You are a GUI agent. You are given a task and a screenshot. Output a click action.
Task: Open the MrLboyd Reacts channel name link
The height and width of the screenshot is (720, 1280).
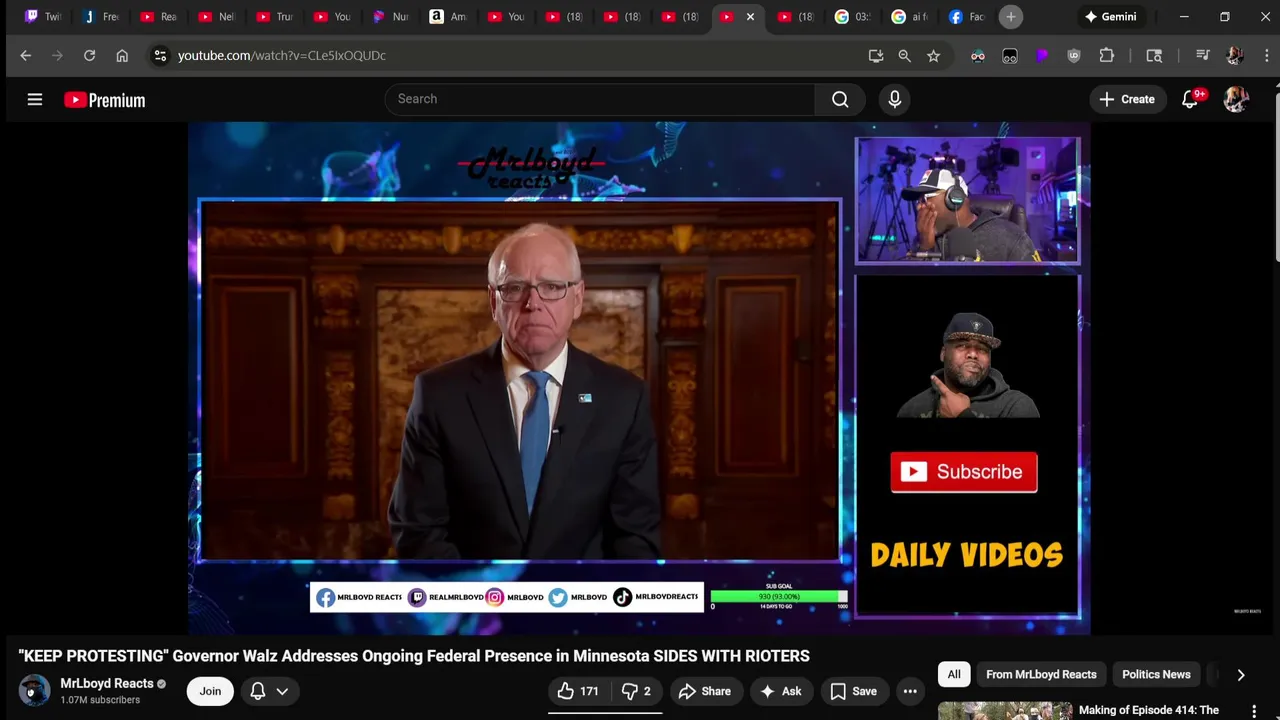click(x=107, y=684)
